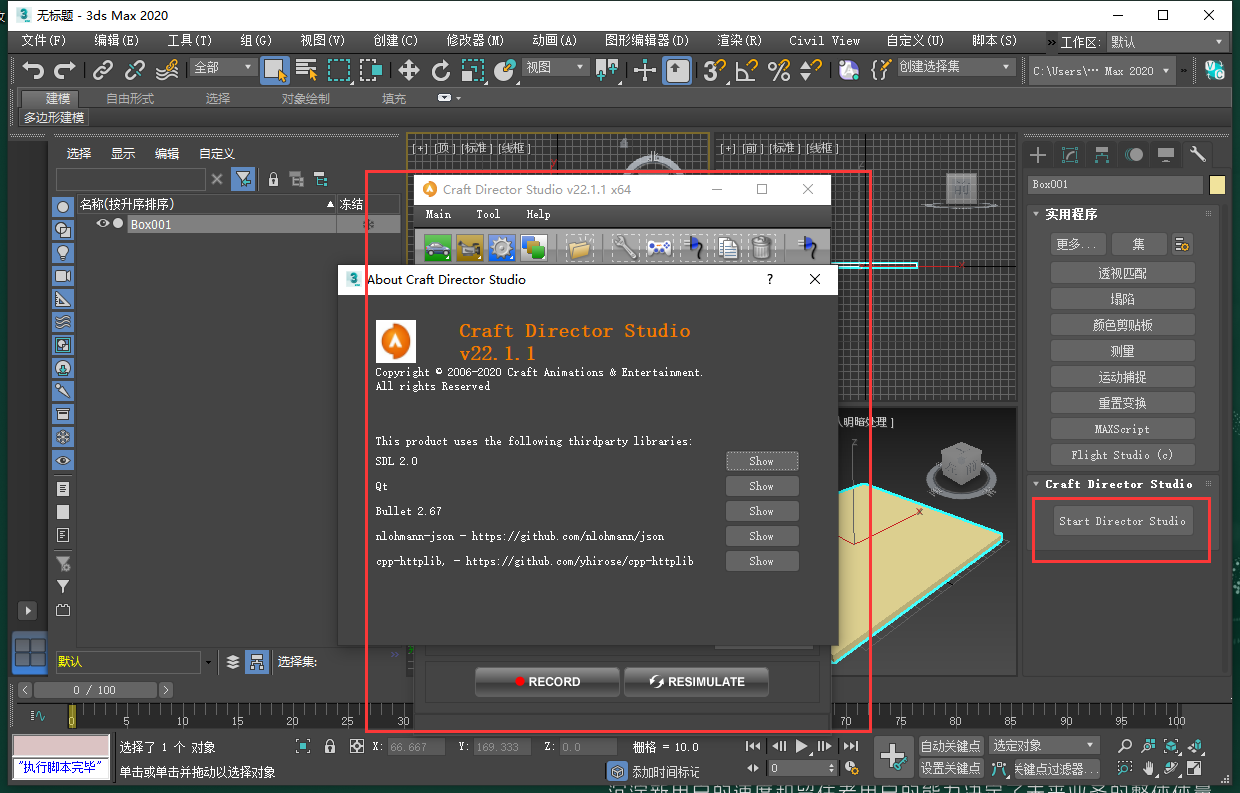Image resolution: width=1240 pixels, height=793 pixels.
Task: Click the Undo arrow in main toolbar
Action: point(34,70)
